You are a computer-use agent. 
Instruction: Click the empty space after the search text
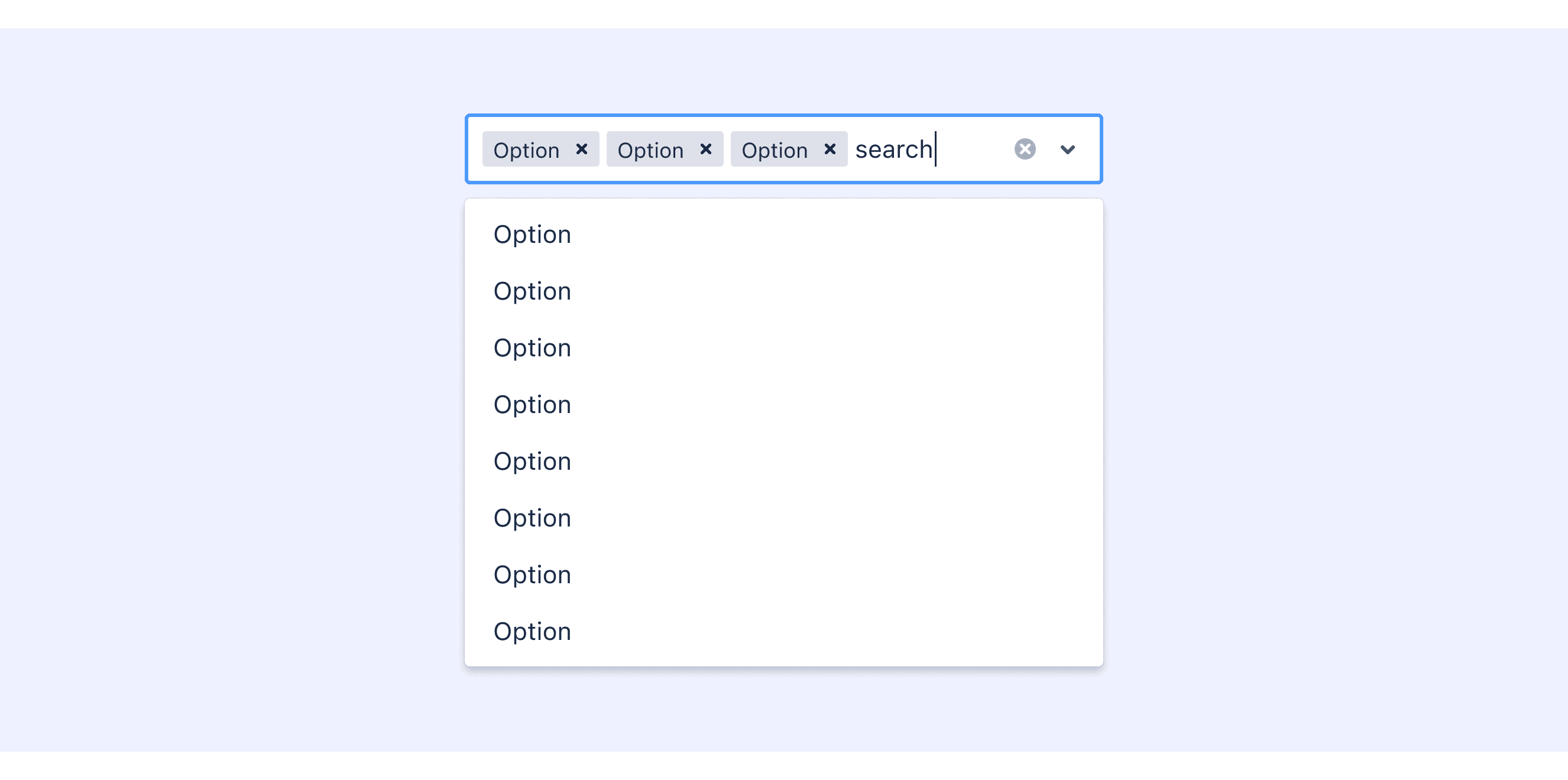tap(971, 149)
